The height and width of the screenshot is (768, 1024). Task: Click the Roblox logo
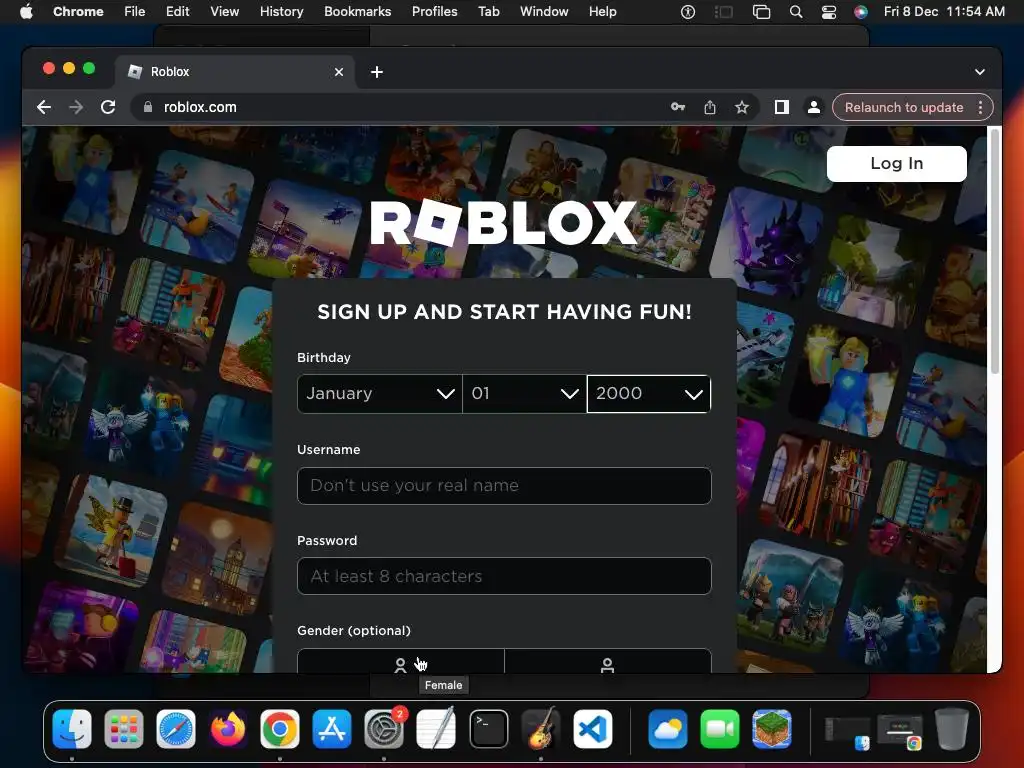tap(503, 223)
